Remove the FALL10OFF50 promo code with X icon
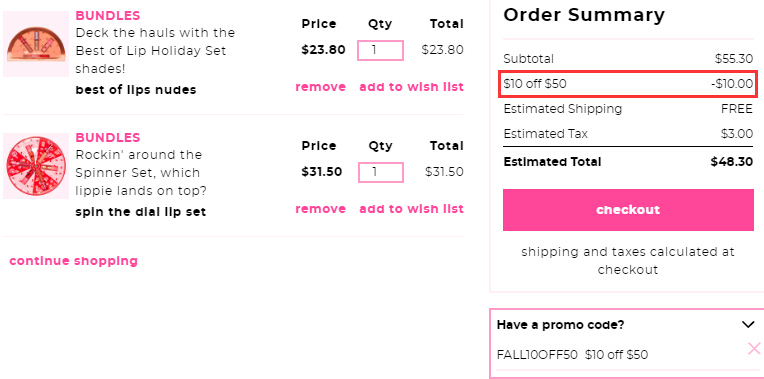This screenshot has width=764, height=379. click(754, 348)
